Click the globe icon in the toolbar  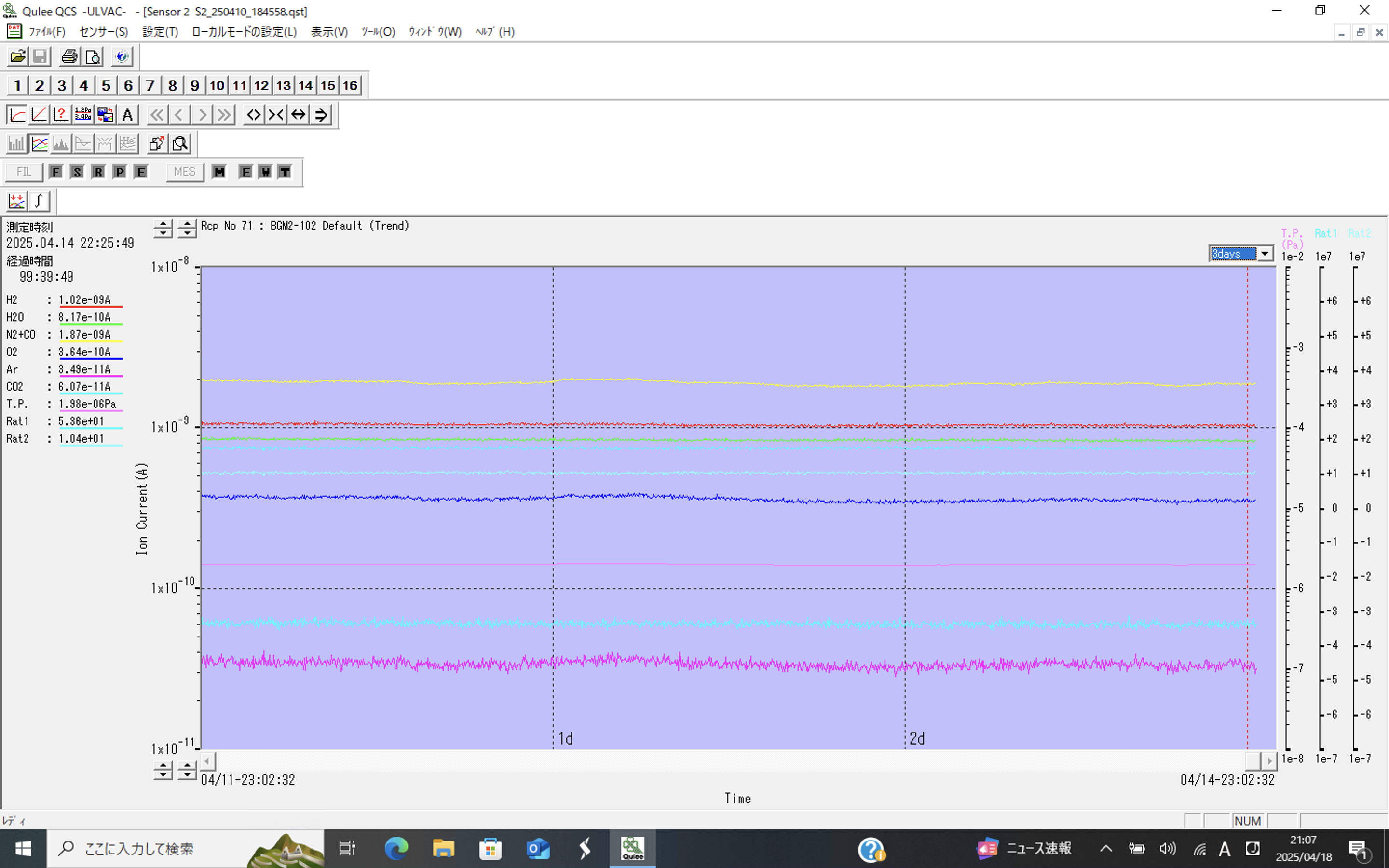[122, 56]
